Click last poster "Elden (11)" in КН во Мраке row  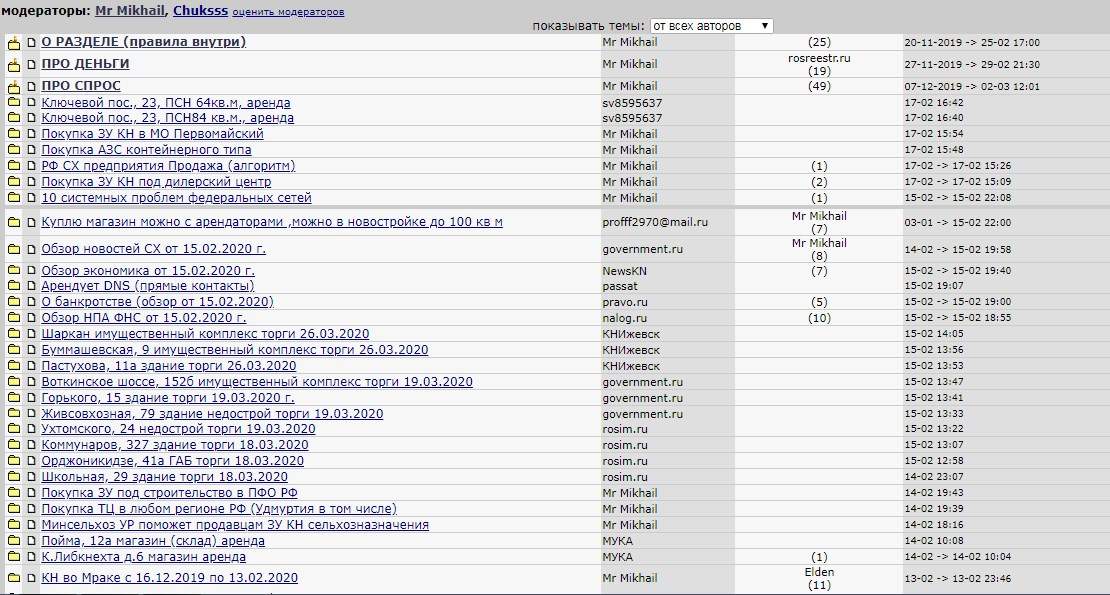(819, 579)
